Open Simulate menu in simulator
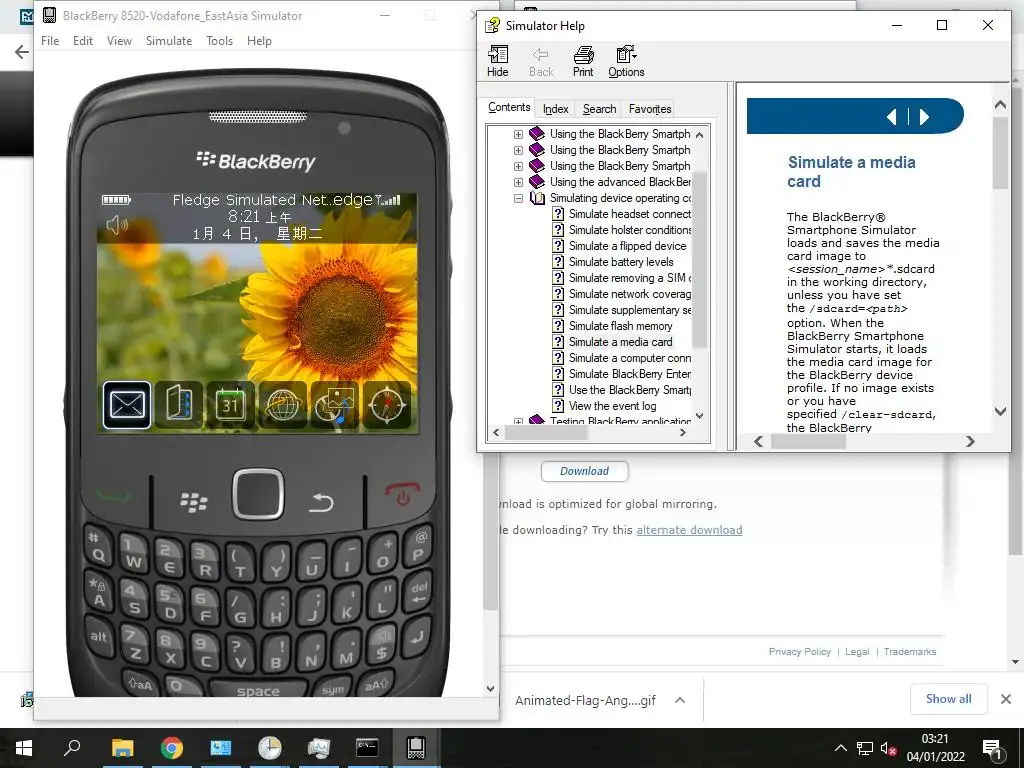Screen dimensions: 1024x768 click(169, 40)
